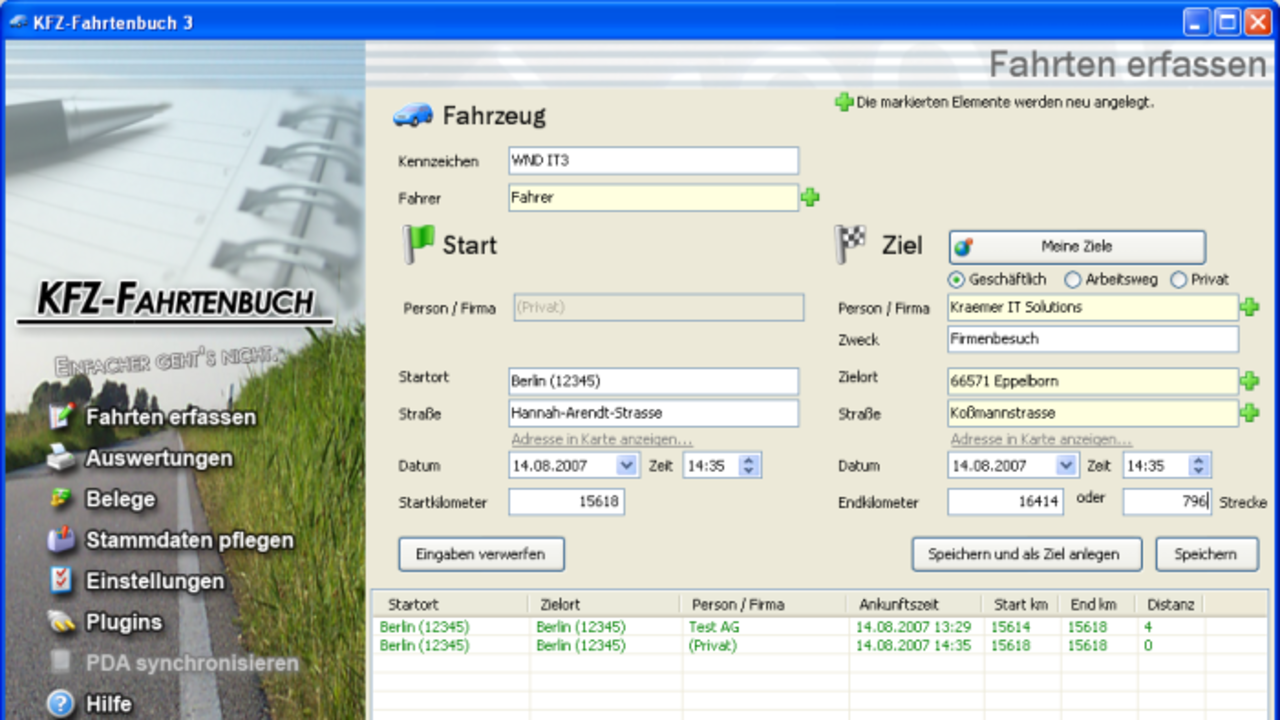
Task: Go to Einstellungen in the sidebar
Action: point(155,581)
